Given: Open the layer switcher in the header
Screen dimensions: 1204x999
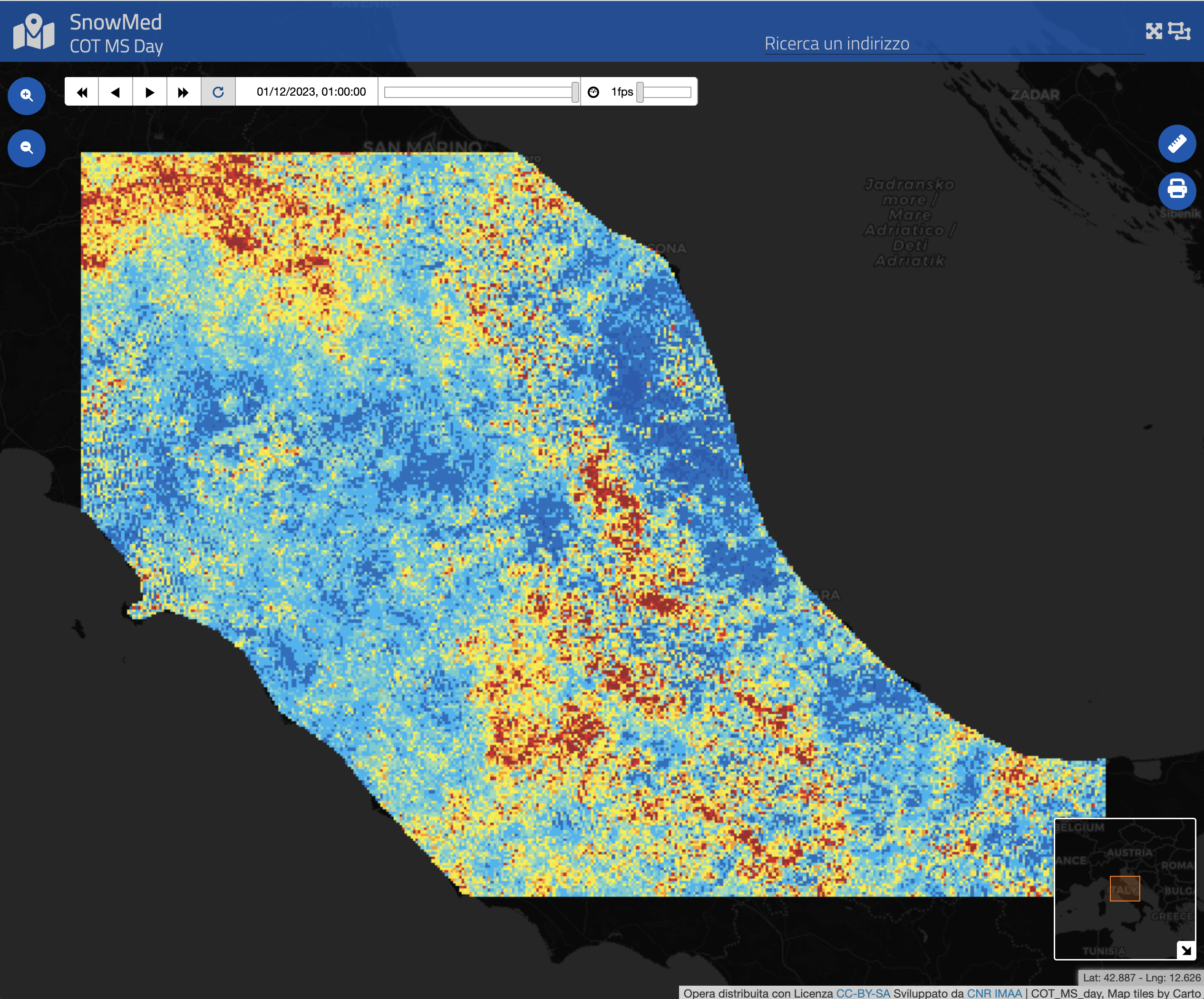Looking at the screenshot, I should tap(1180, 31).
